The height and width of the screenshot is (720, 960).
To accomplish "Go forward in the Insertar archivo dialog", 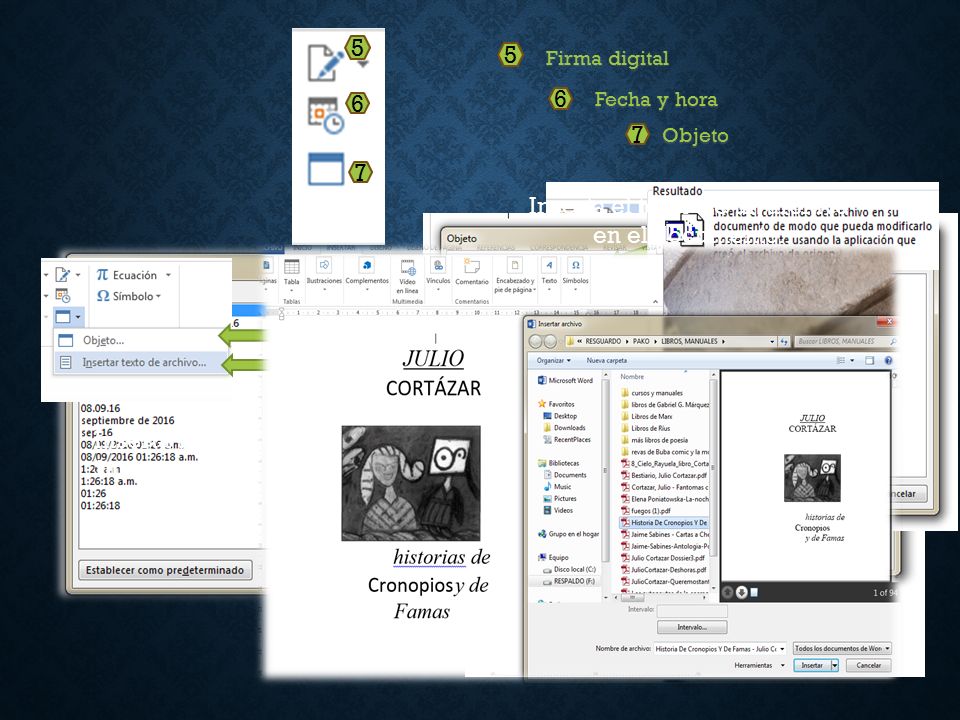I will pyautogui.click(x=550, y=342).
